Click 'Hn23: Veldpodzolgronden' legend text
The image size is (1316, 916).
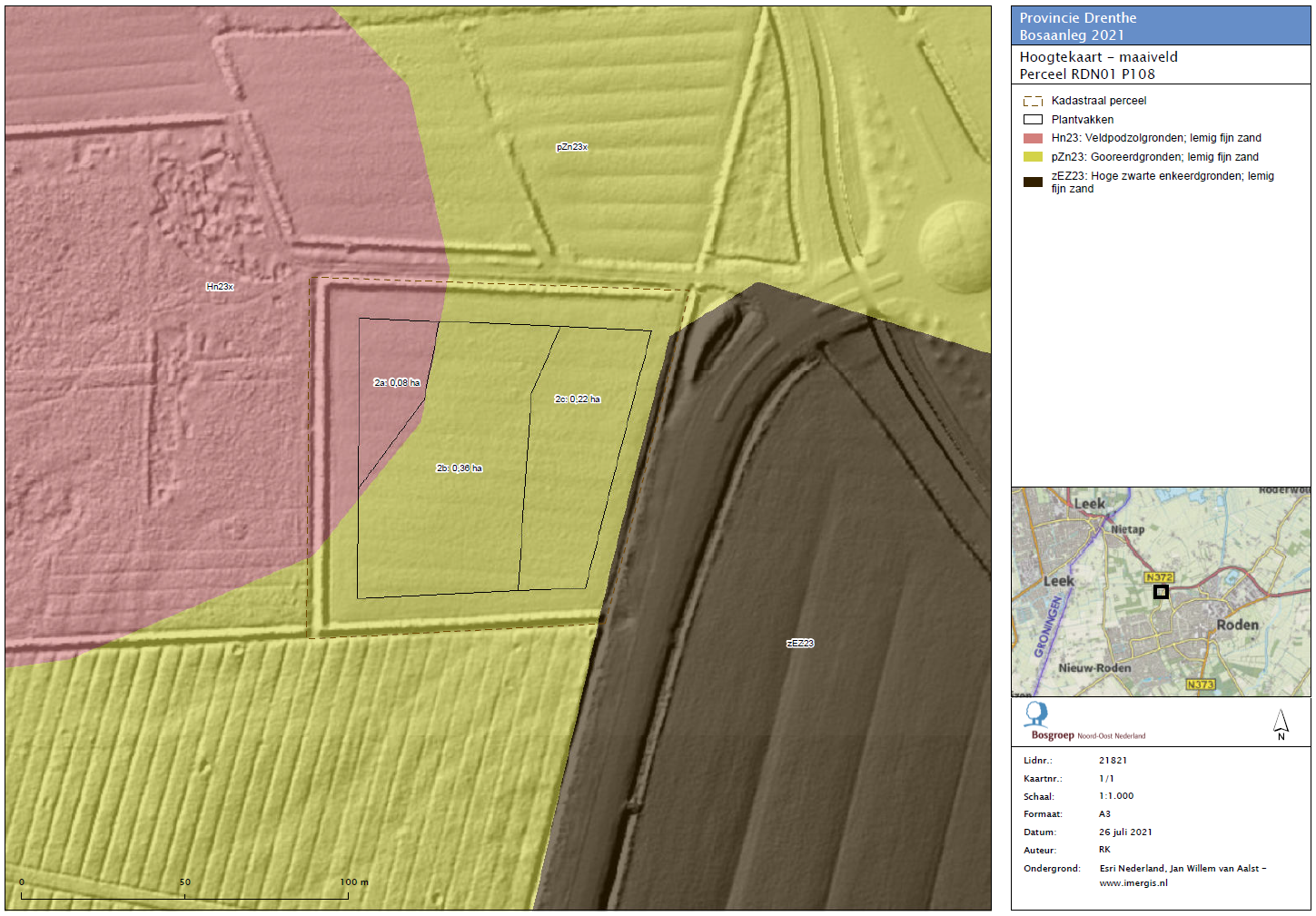1156,138
